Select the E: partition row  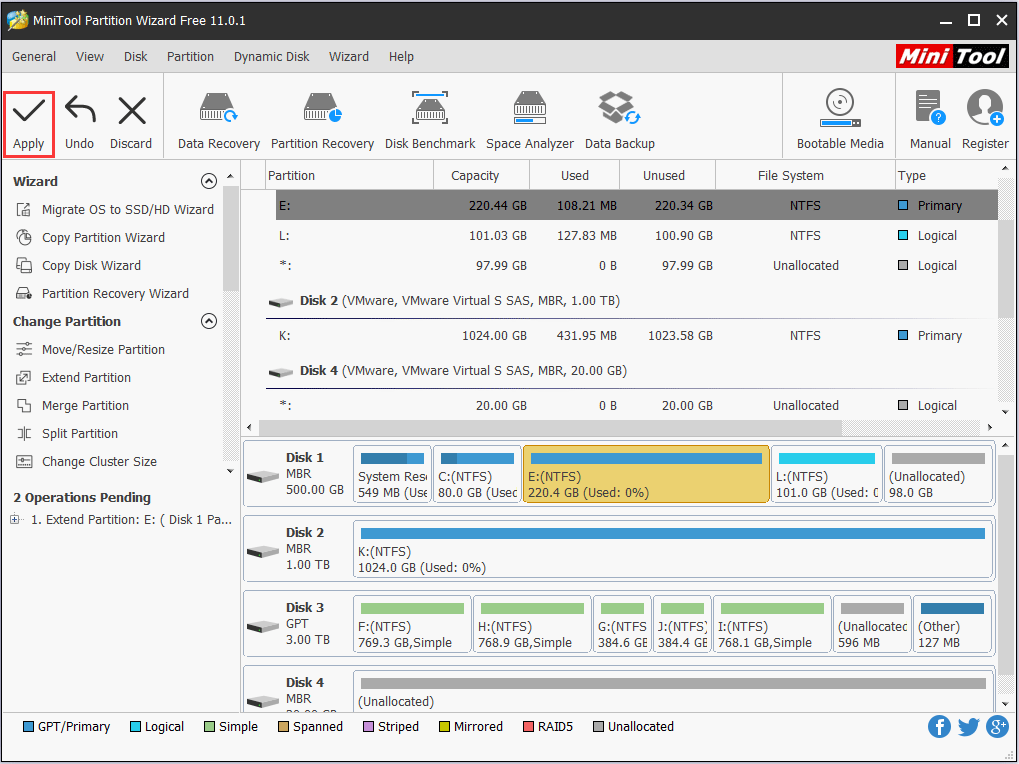point(636,205)
